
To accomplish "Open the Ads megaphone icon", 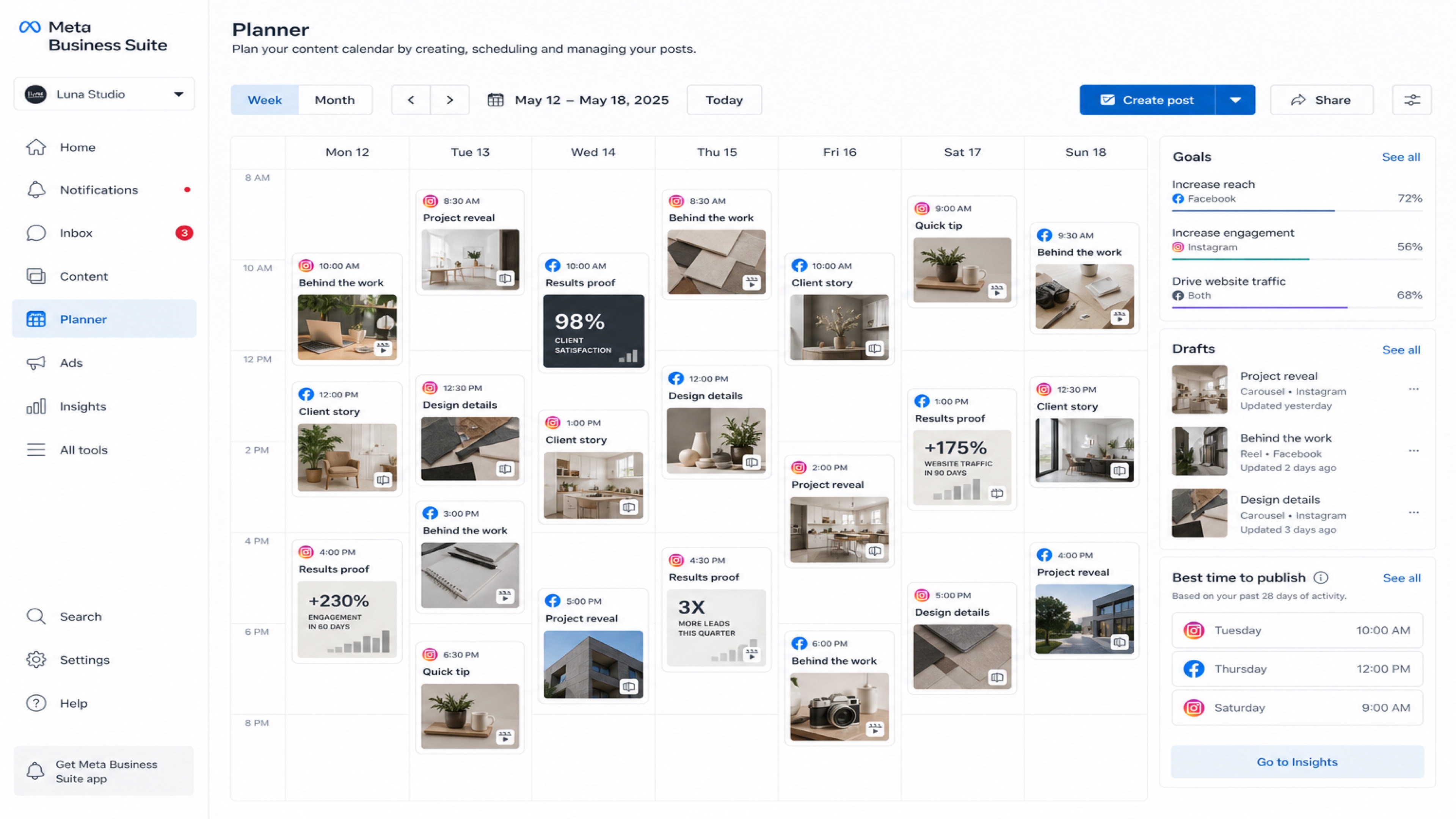I will [36, 363].
